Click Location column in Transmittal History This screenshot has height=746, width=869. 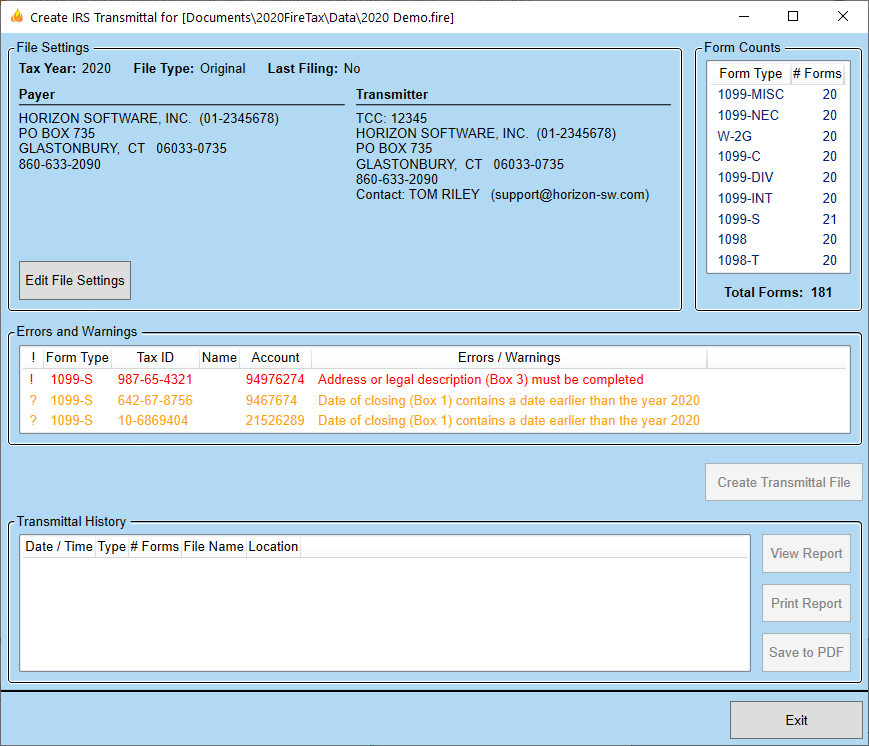tap(273, 546)
